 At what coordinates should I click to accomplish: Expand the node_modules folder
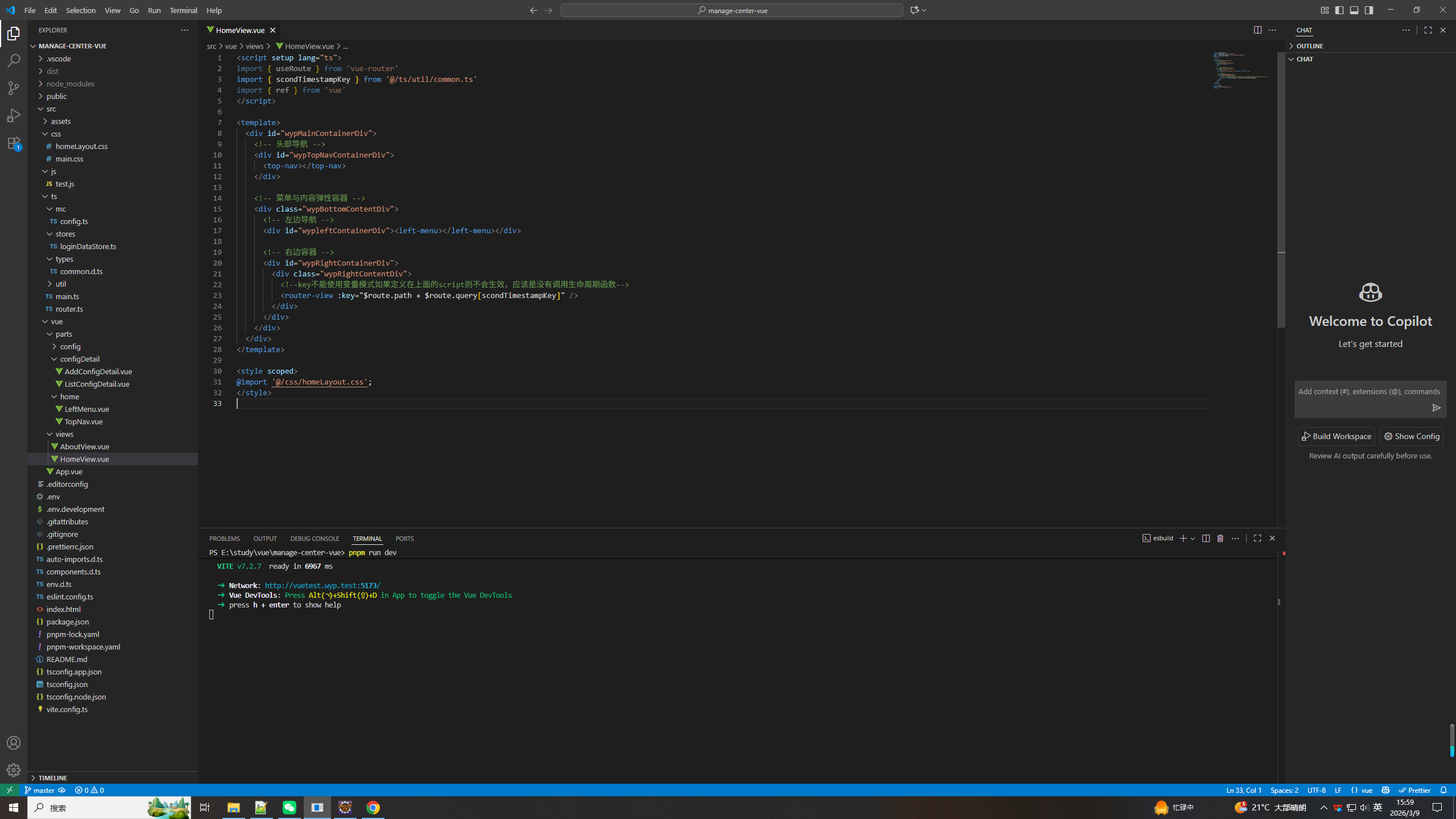pyautogui.click(x=113, y=84)
